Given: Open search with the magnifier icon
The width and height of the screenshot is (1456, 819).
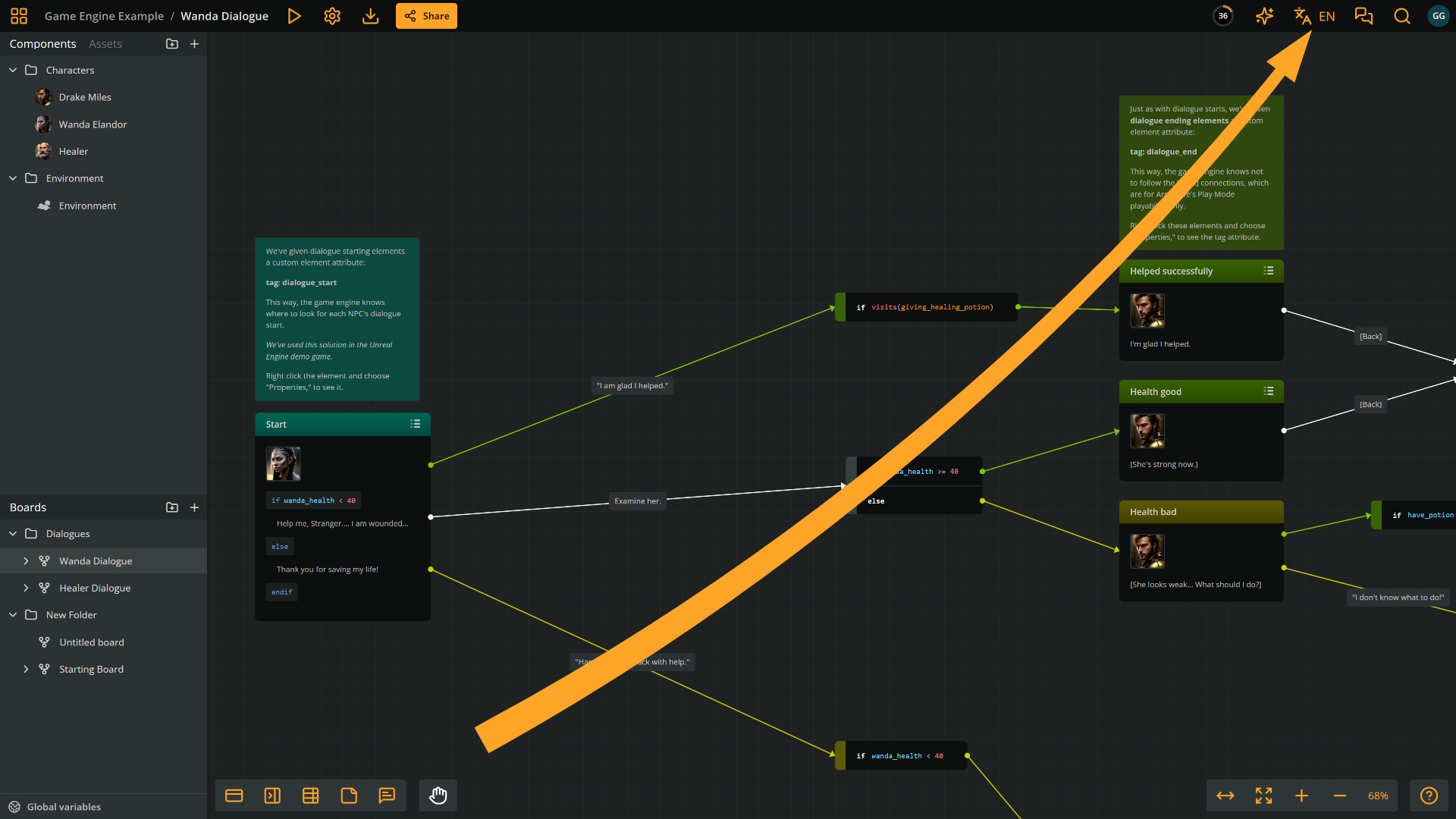Looking at the screenshot, I should 1401,16.
